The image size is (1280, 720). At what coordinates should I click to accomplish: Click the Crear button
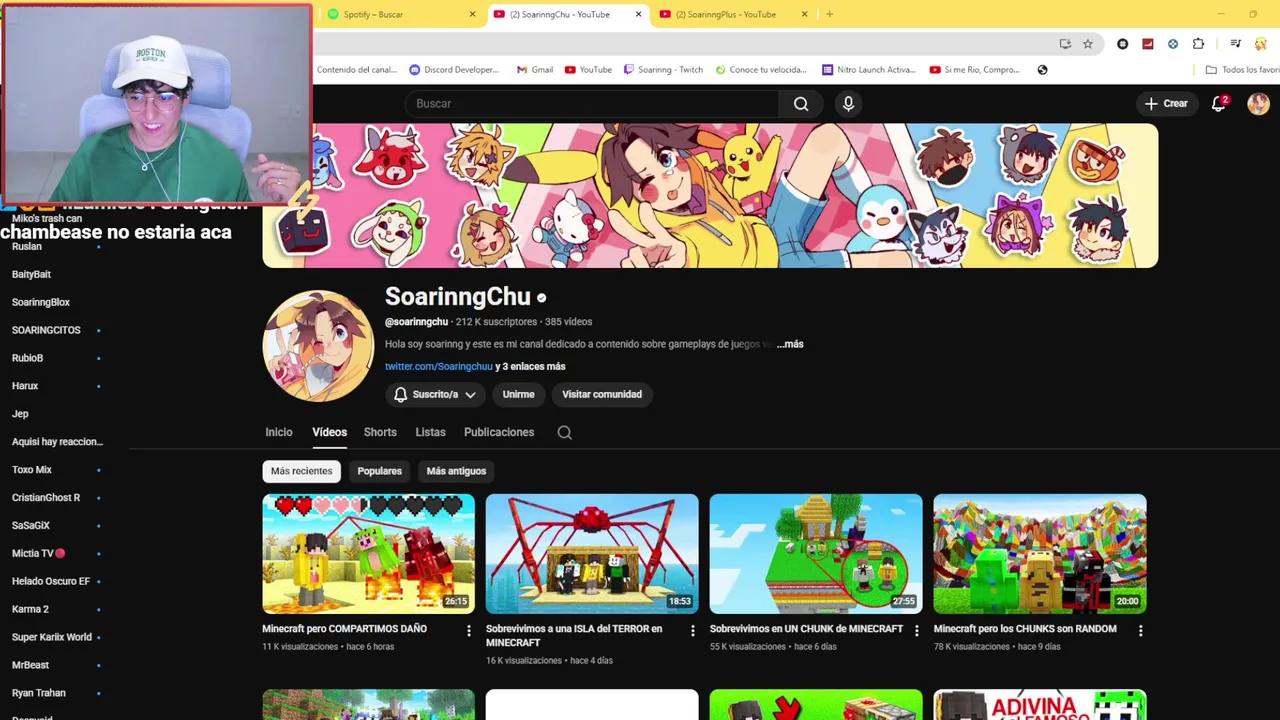1166,103
